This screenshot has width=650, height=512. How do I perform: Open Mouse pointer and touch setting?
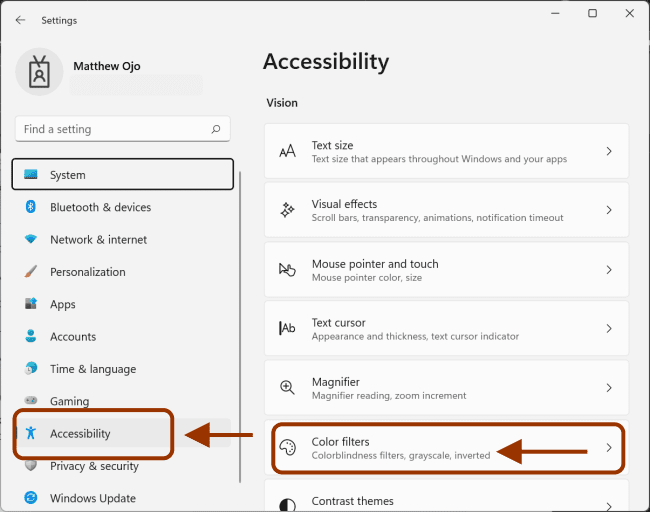coord(446,270)
